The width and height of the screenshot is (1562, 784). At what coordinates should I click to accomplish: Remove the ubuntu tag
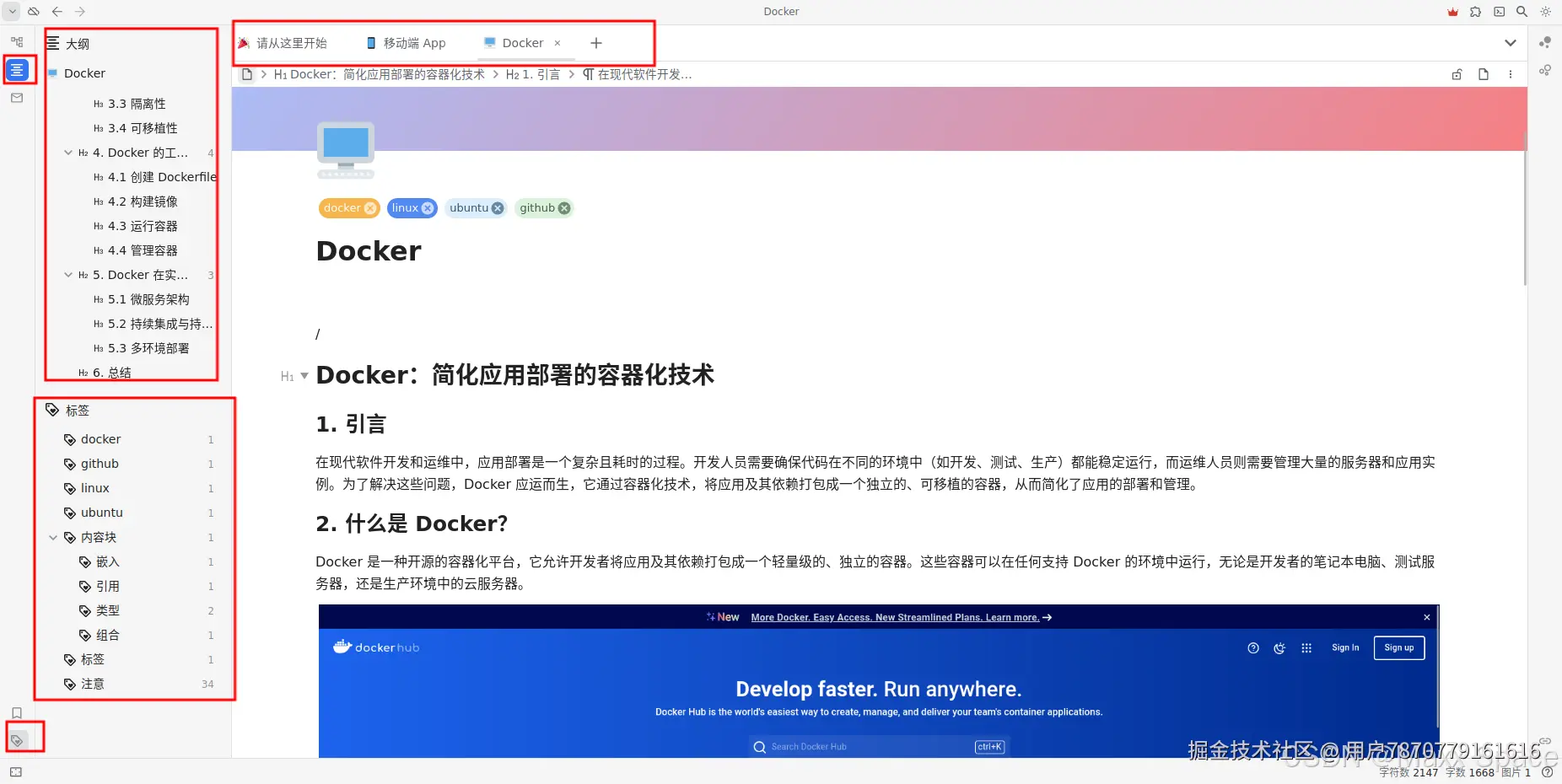498,208
